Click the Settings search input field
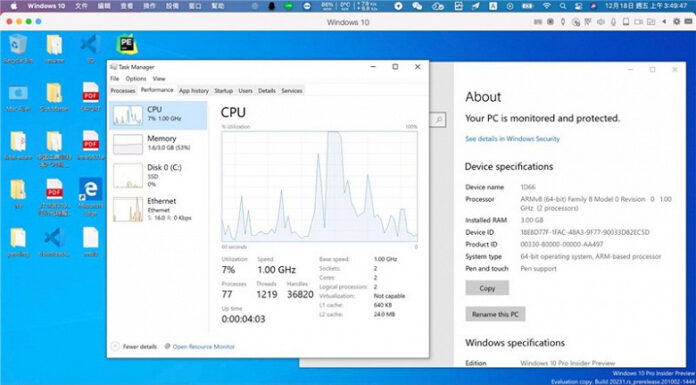Screen dimensions: 696x385 pos(438,119)
